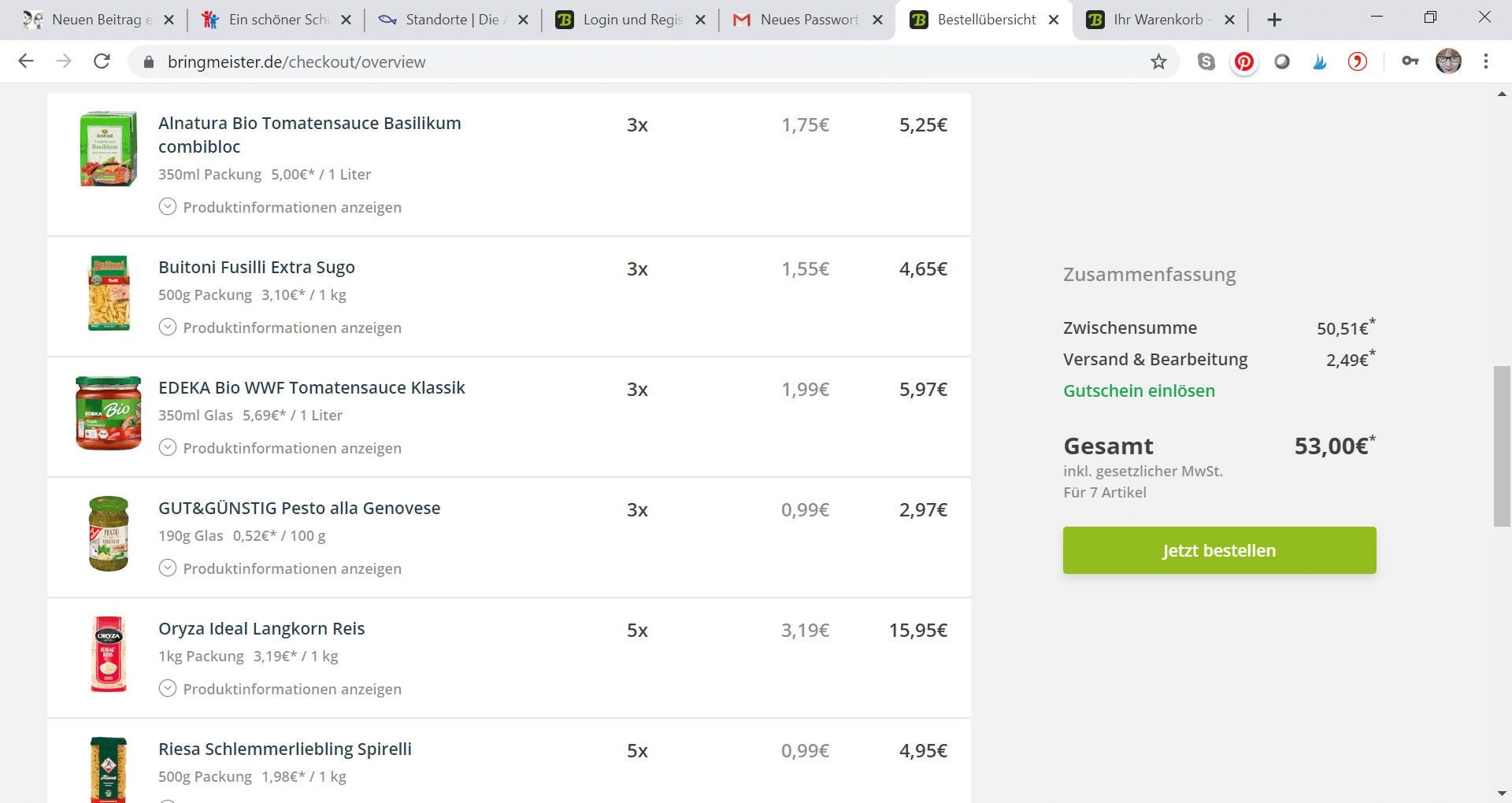Click the password key icon in the toolbar
The height and width of the screenshot is (803, 1512).
1410,61
